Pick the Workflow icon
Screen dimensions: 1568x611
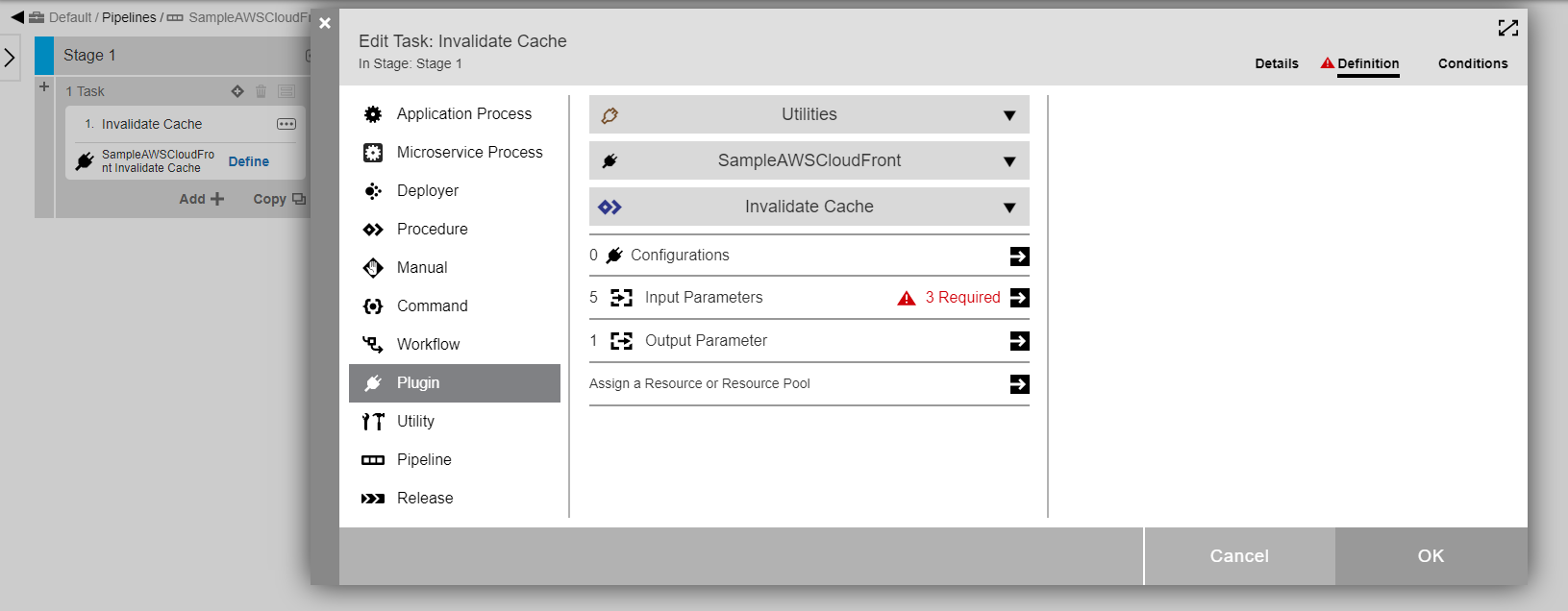click(373, 344)
